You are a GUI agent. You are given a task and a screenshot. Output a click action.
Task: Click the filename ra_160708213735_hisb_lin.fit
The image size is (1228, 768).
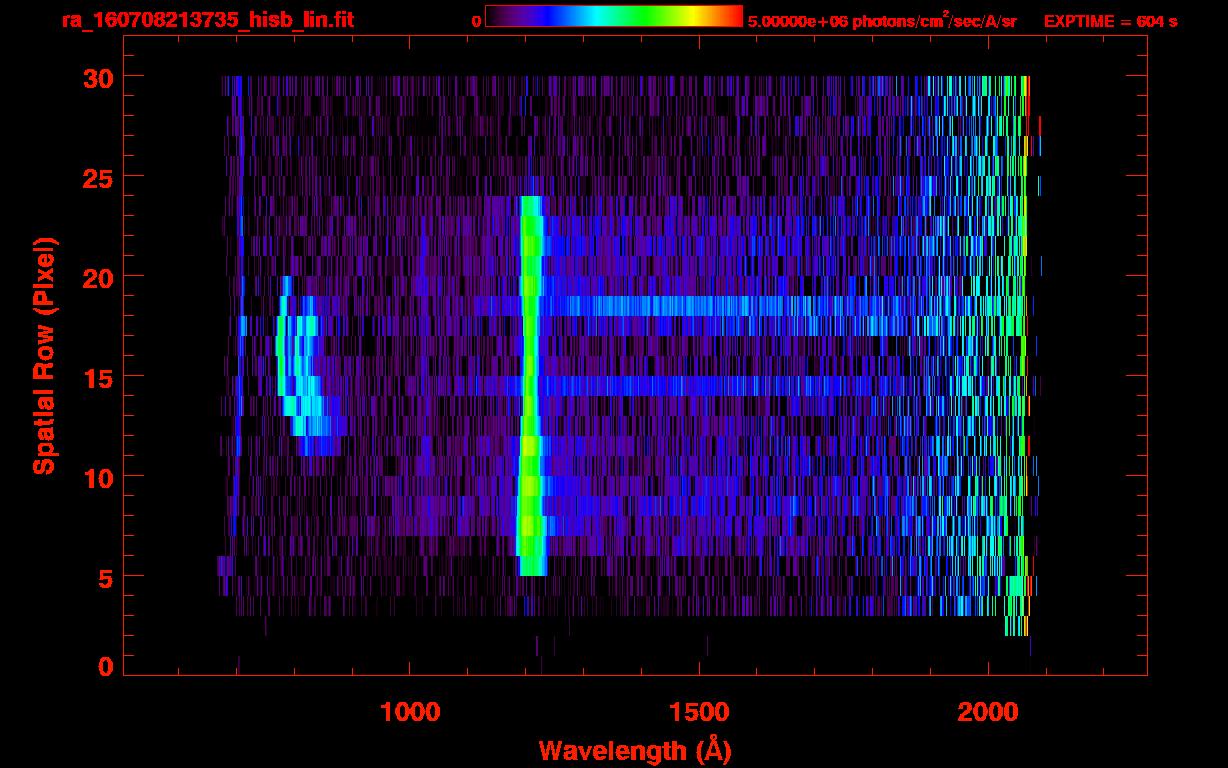207,20
